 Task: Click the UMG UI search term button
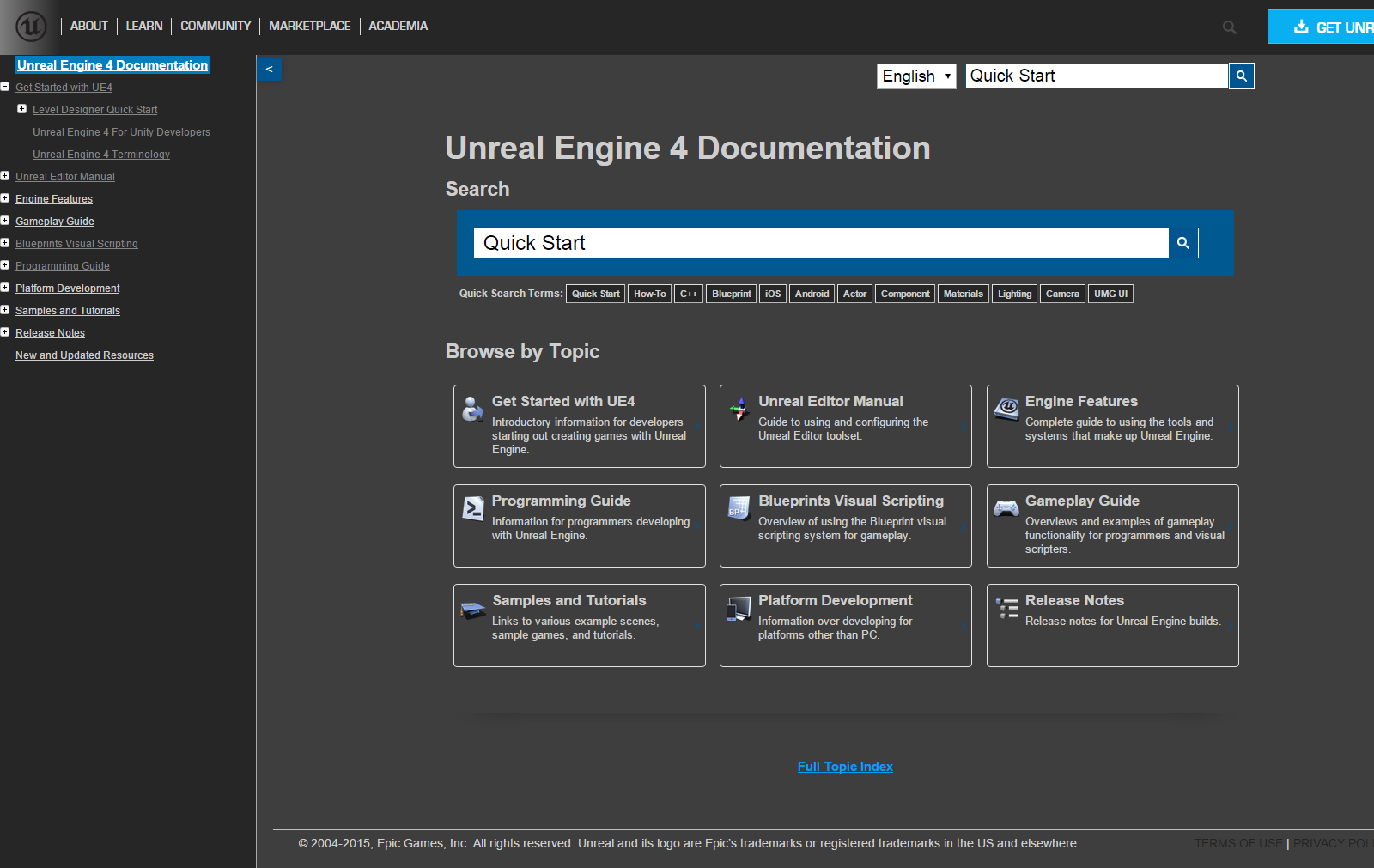tap(1111, 294)
